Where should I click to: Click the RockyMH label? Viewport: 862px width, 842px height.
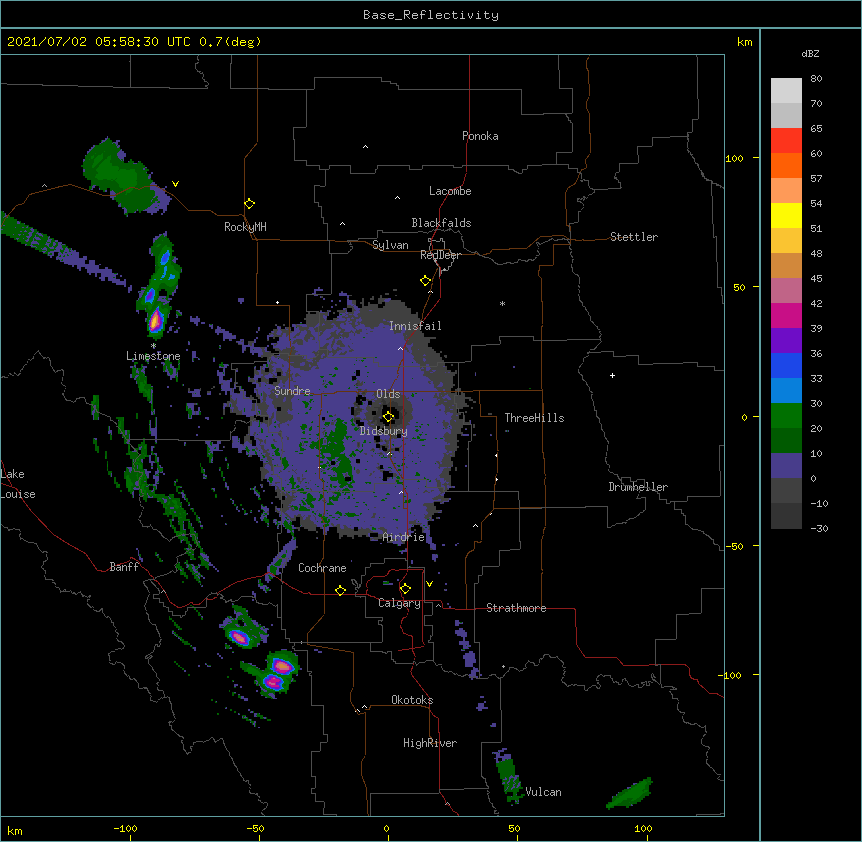tap(245, 227)
